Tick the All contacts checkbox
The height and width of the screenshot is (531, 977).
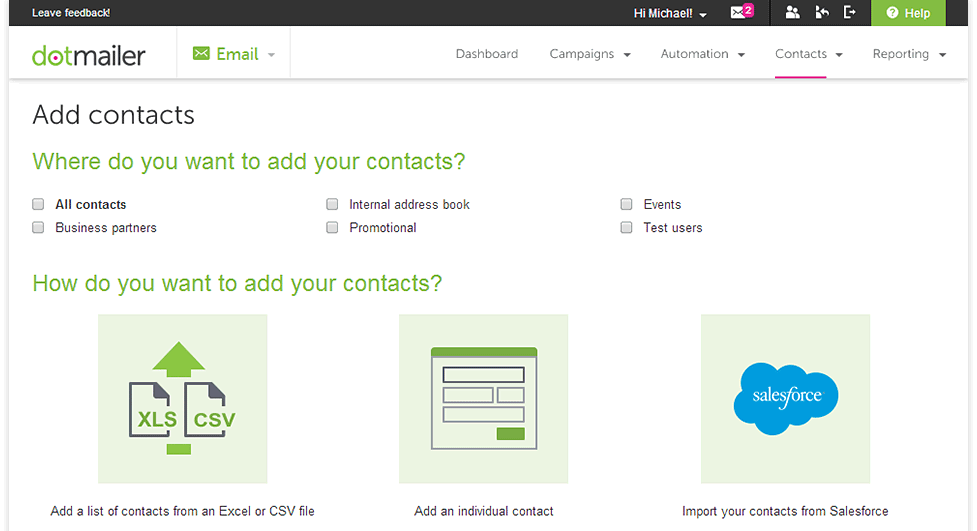pyautogui.click(x=38, y=204)
